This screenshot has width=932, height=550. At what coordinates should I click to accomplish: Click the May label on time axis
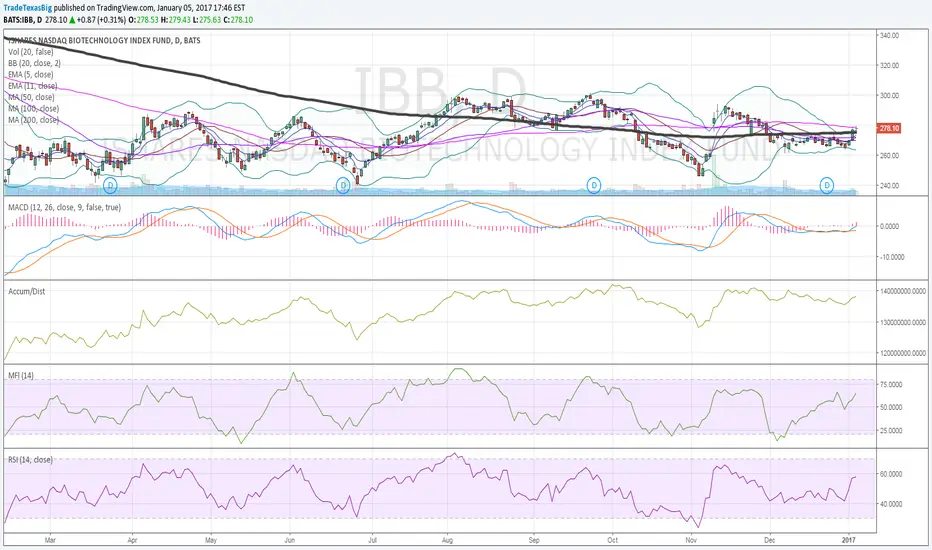(211, 540)
